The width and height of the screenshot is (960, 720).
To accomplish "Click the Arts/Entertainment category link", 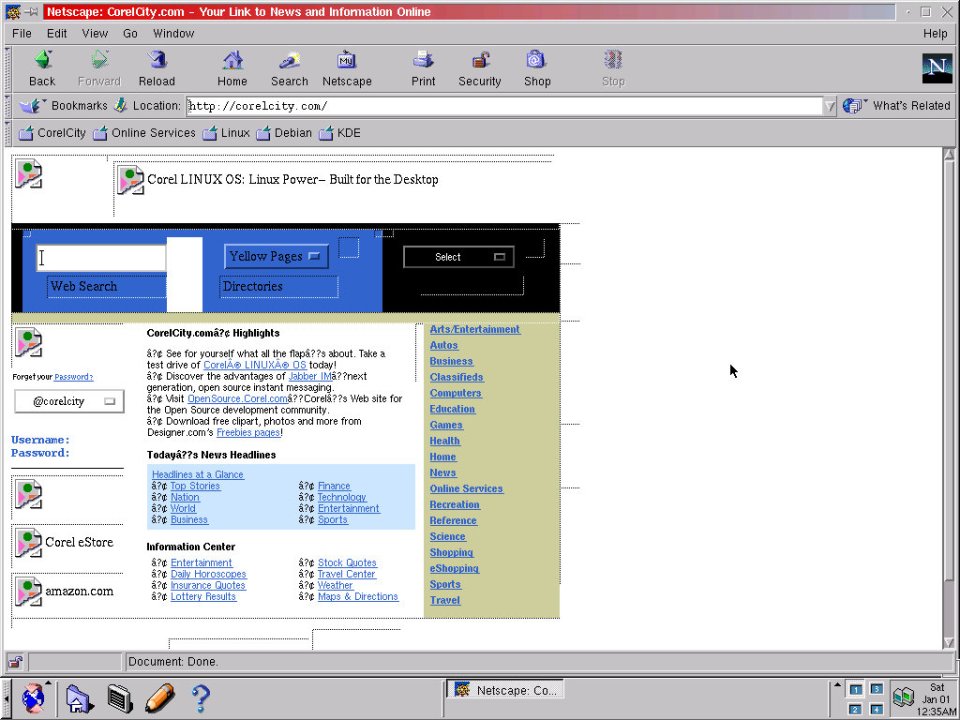I will [x=475, y=329].
